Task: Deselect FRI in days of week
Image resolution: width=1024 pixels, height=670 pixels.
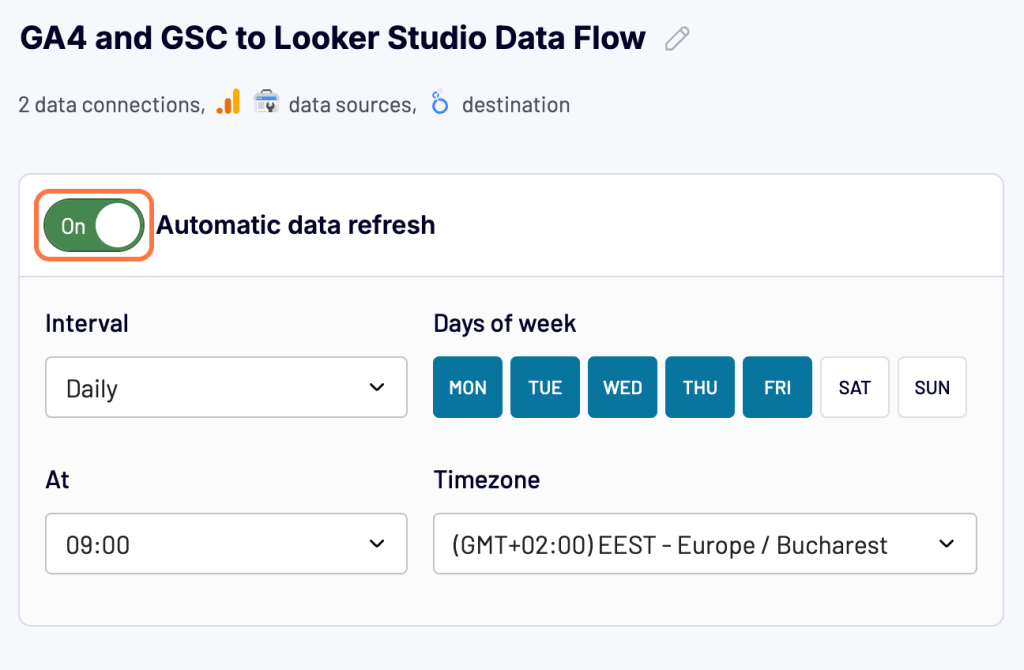Action: pyautogui.click(x=777, y=387)
